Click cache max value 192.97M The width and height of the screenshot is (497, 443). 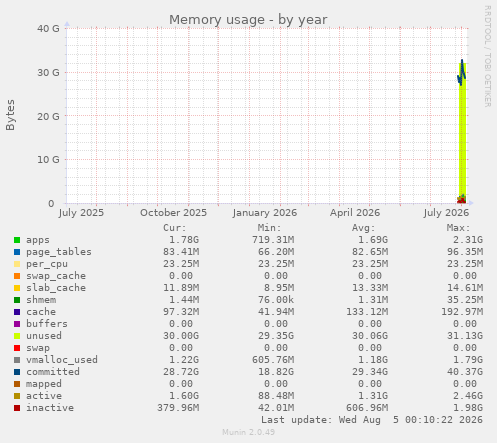point(462,312)
